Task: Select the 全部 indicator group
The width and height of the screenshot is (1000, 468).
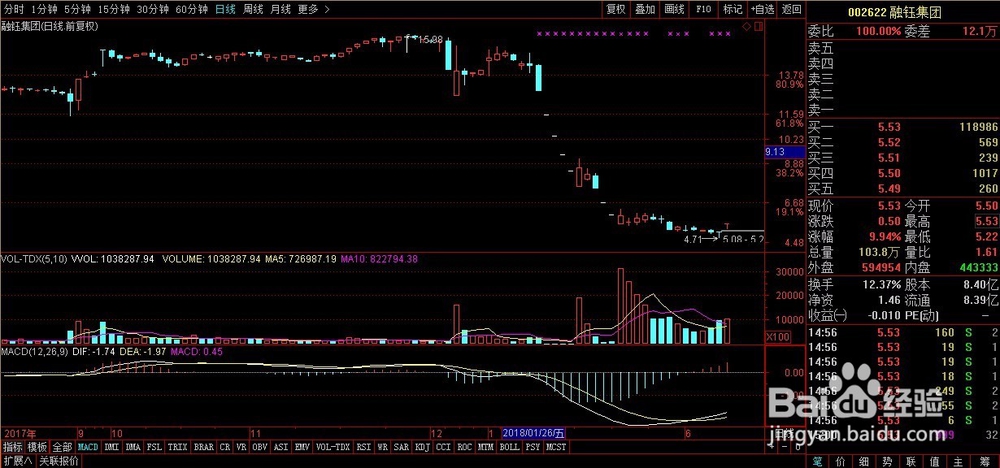Action: point(62,447)
